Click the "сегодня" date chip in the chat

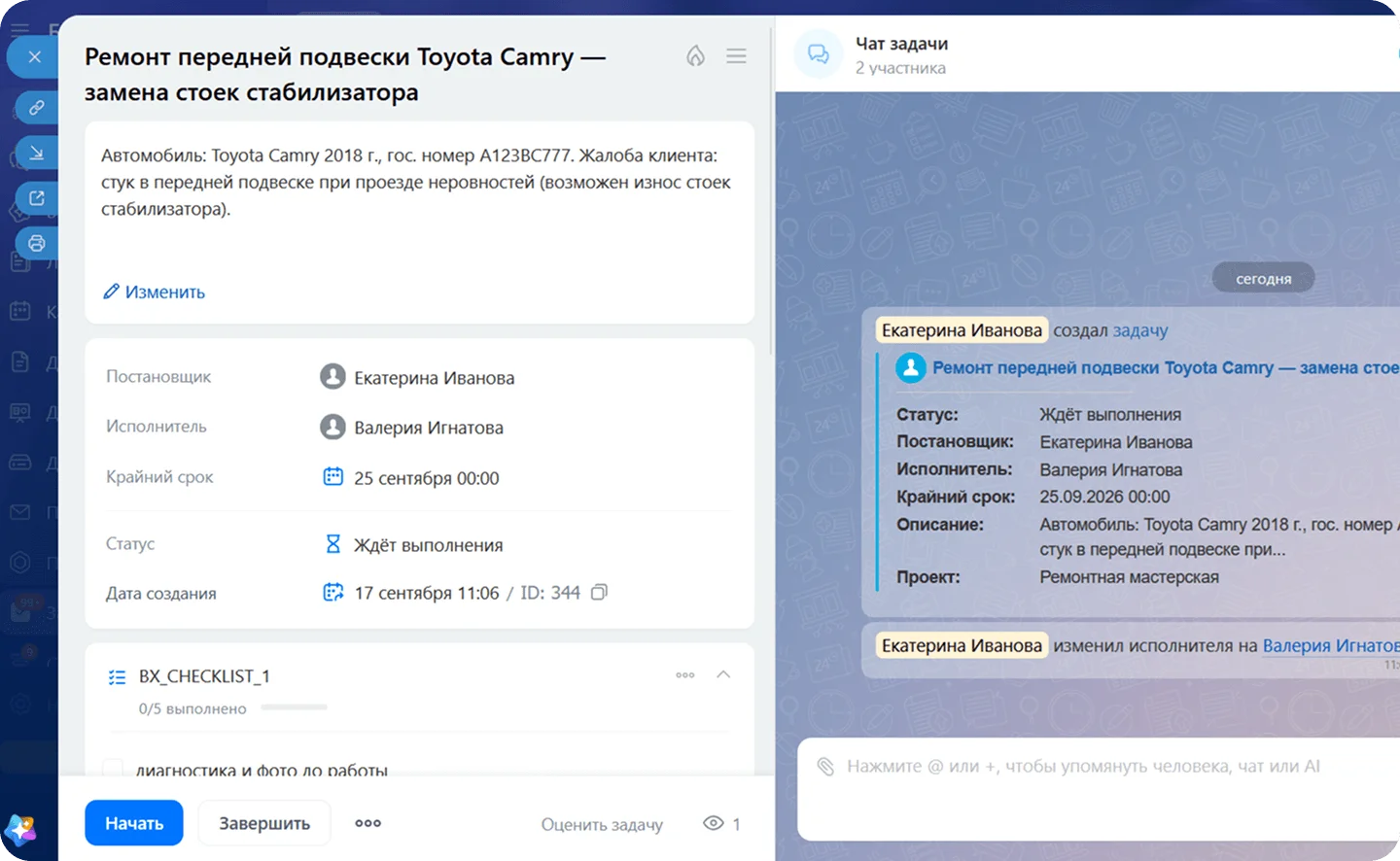point(1263,278)
